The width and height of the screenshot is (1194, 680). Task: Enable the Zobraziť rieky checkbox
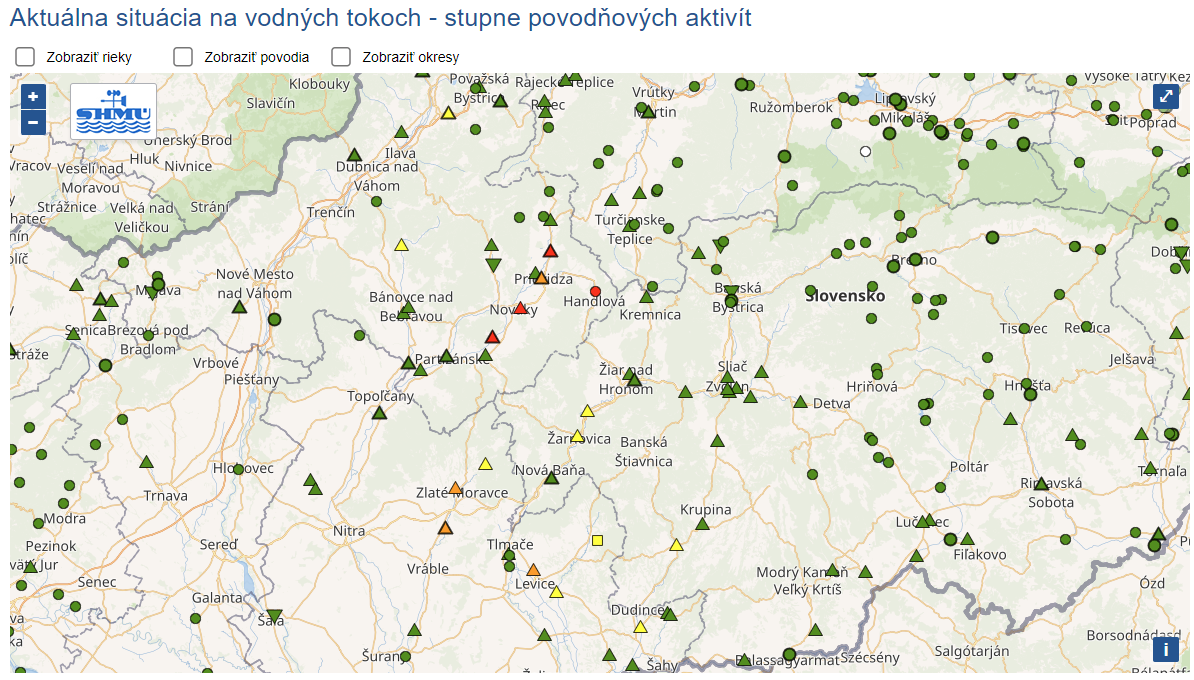(x=26, y=57)
